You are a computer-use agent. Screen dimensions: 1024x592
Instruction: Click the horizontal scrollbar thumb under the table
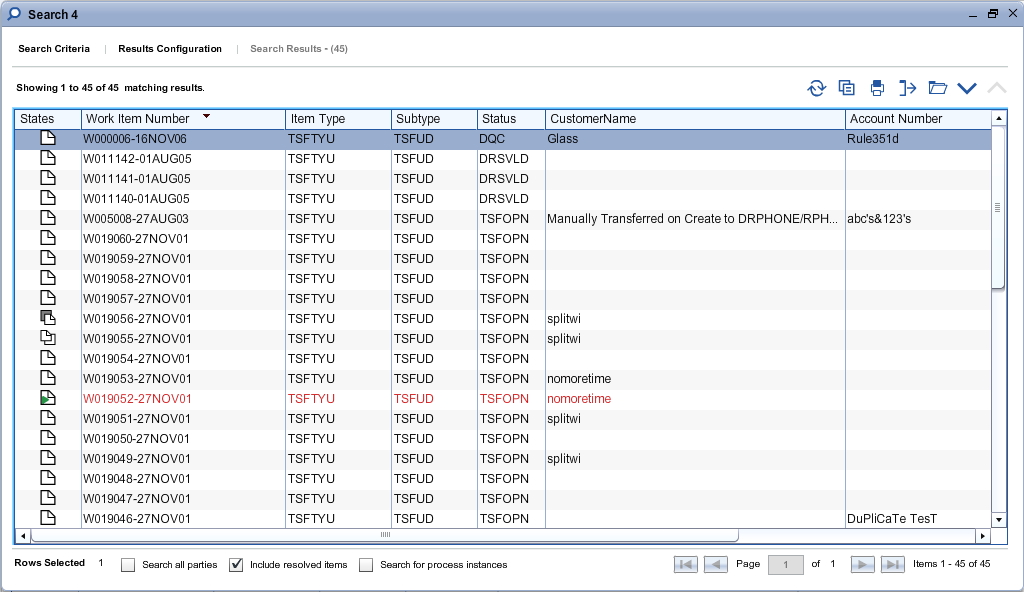tap(385, 536)
